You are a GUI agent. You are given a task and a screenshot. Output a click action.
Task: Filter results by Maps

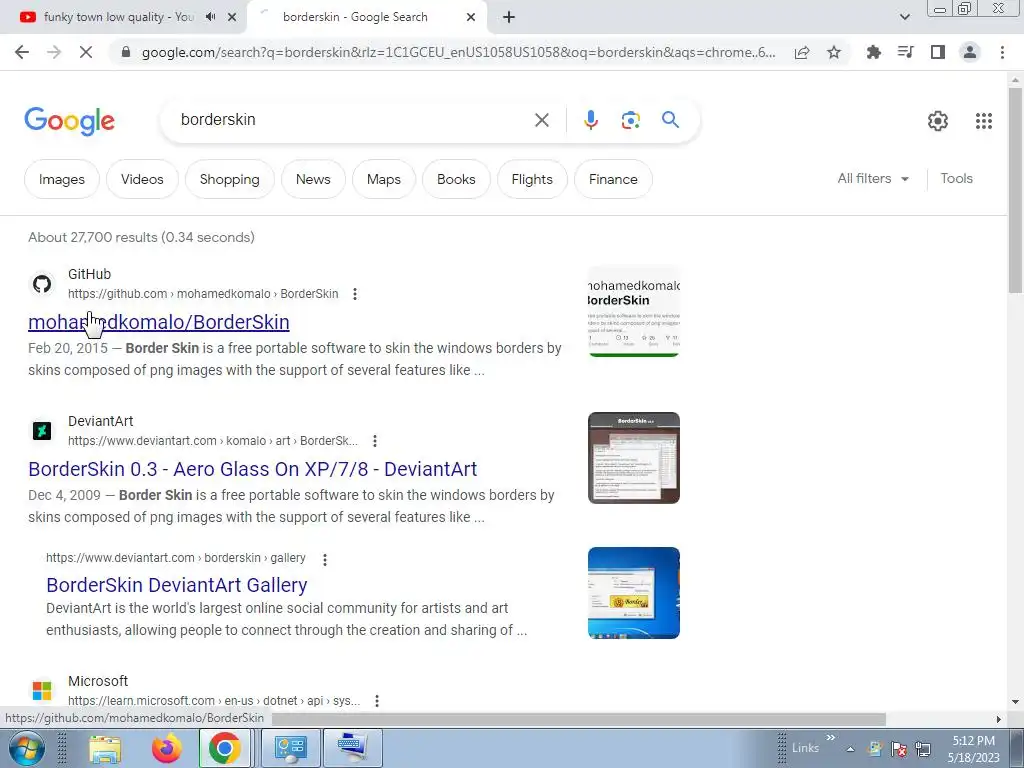pos(383,179)
